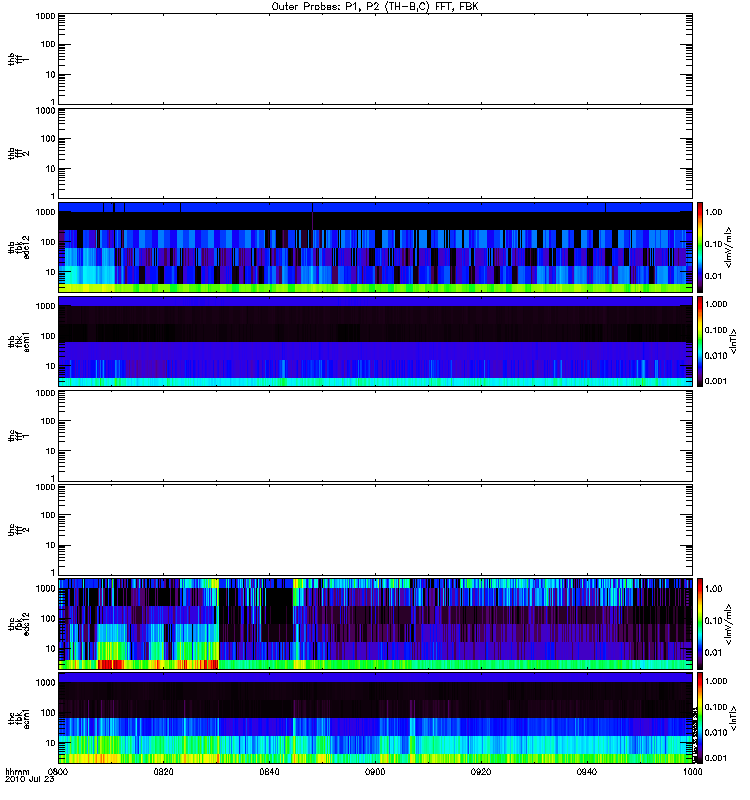This screenshot has height=800, width=750.
Task: Click the '1.00' value on thc edc12 color bar
Action: [x=714, y=589]
